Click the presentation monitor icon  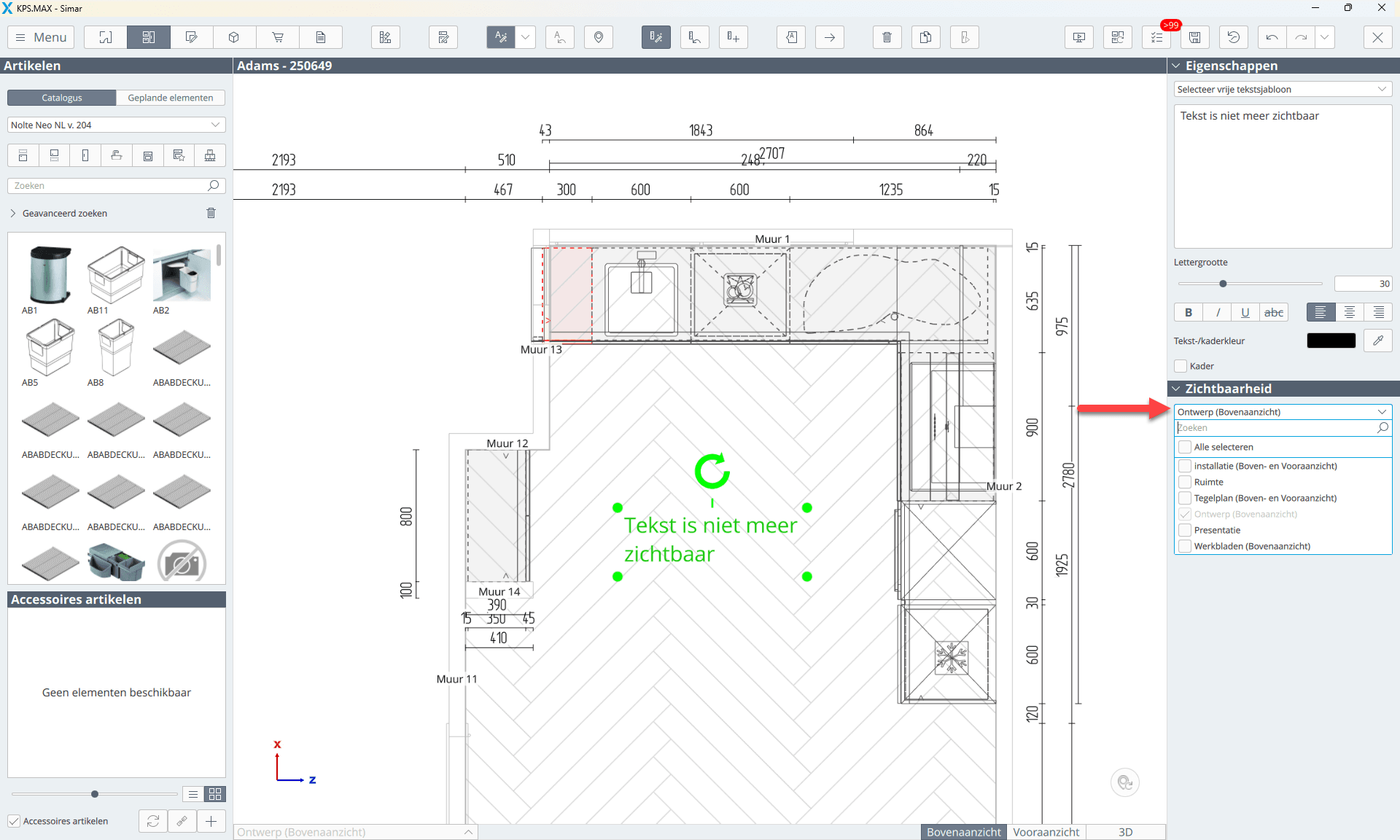point(1079,37)
